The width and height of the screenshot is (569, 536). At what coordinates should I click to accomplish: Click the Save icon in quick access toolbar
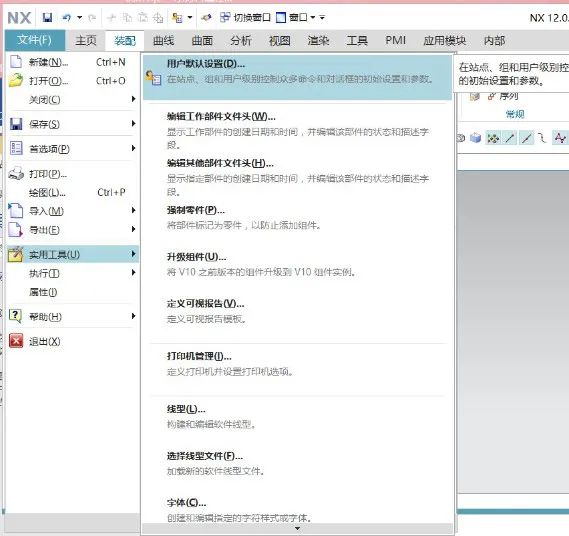47,17
